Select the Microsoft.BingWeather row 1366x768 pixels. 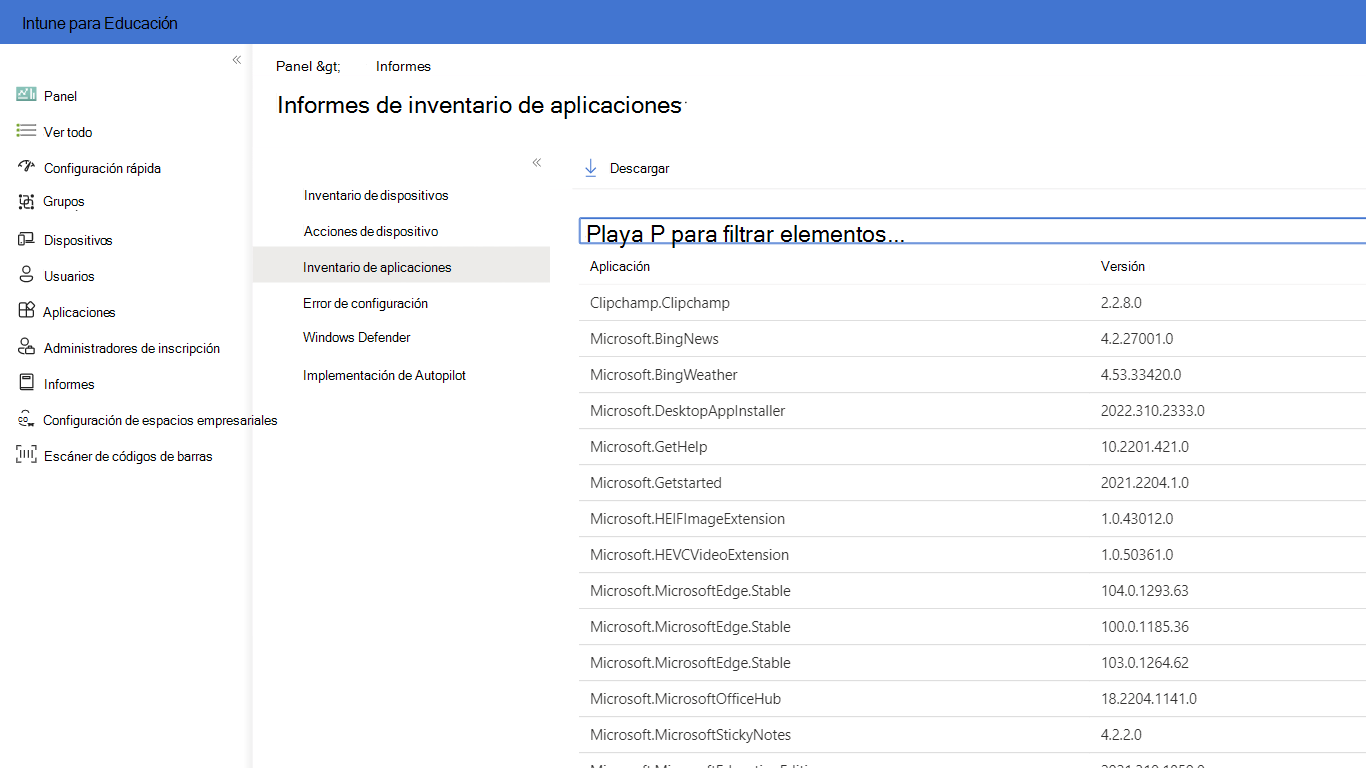972,374
